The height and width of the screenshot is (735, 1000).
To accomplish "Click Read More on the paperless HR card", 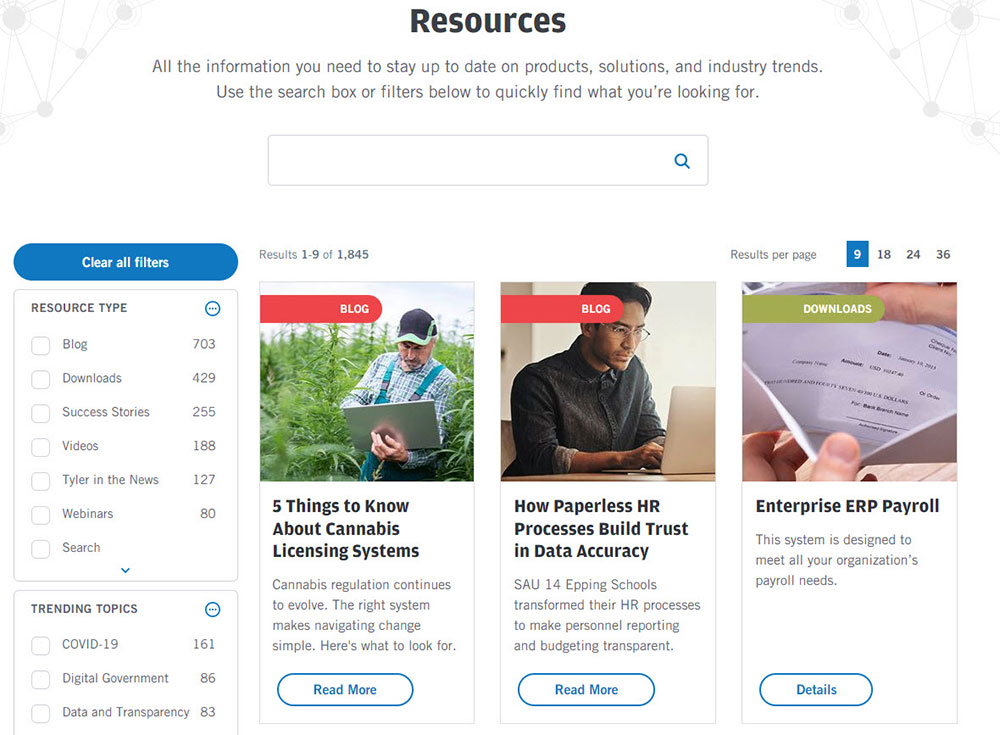I will [x=586, y=689].
